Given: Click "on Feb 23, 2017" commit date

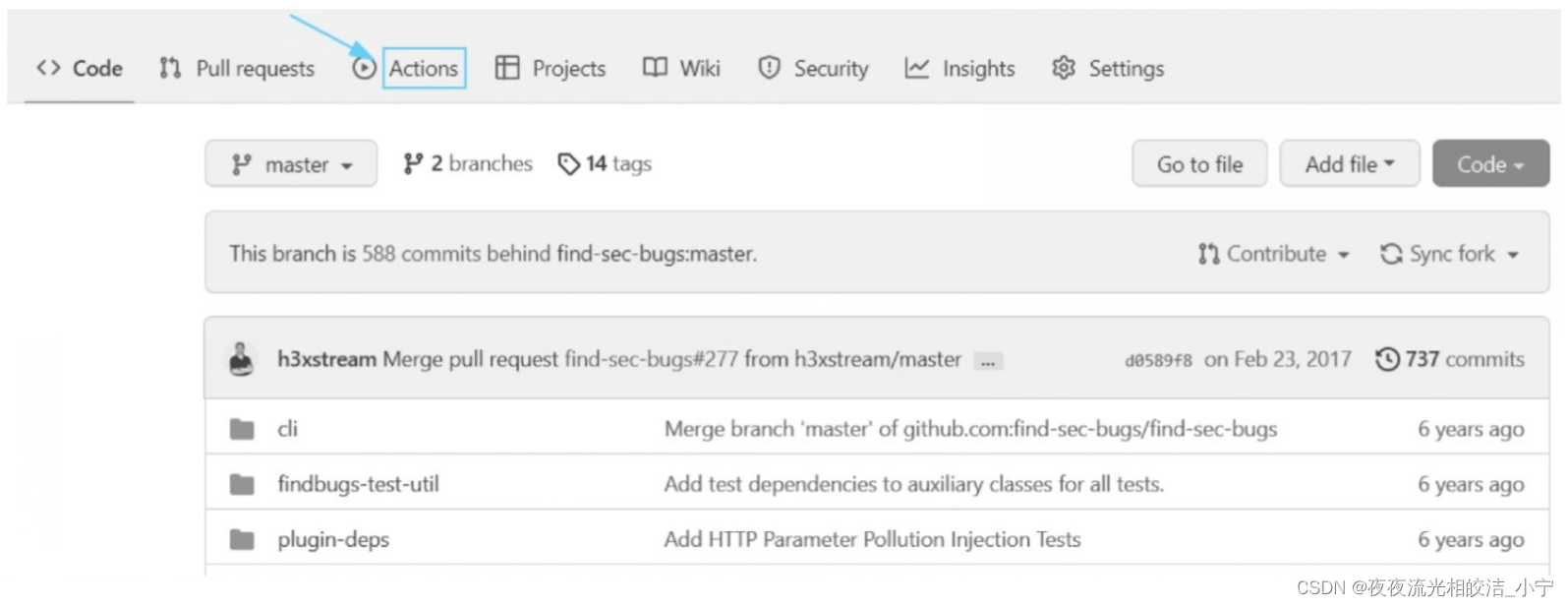Looking at the screenshot, I should click(x=1278, y=359).
